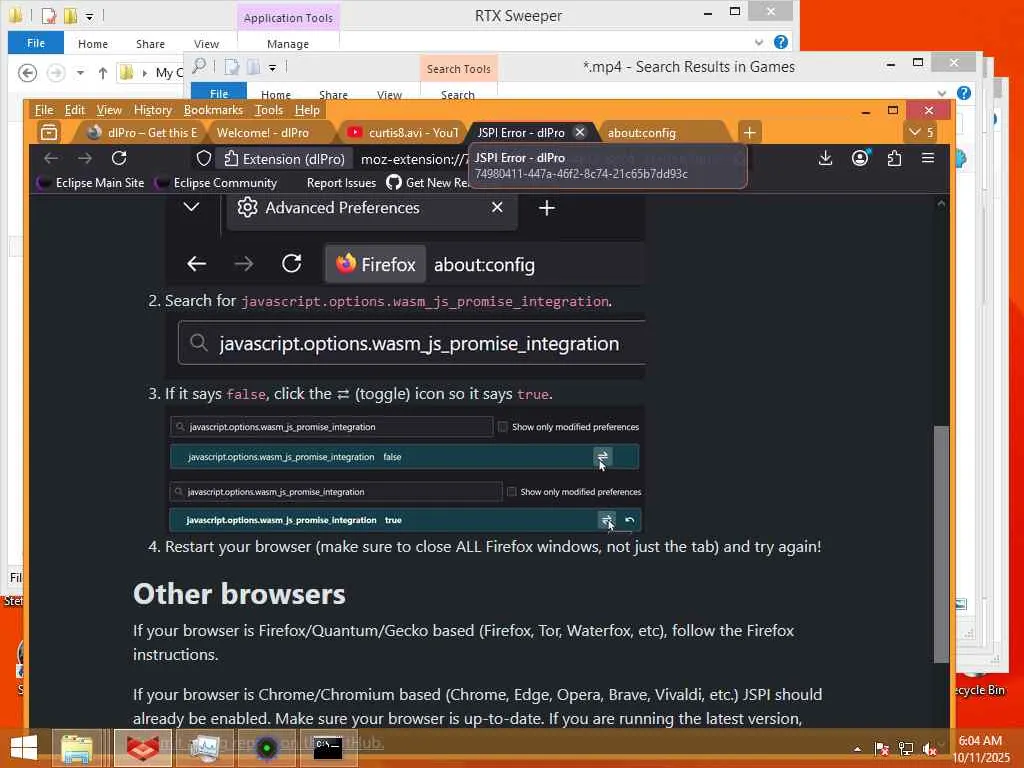Open Report Issues bookmark
The image size is (1024, 768).
tap(342, 183)
